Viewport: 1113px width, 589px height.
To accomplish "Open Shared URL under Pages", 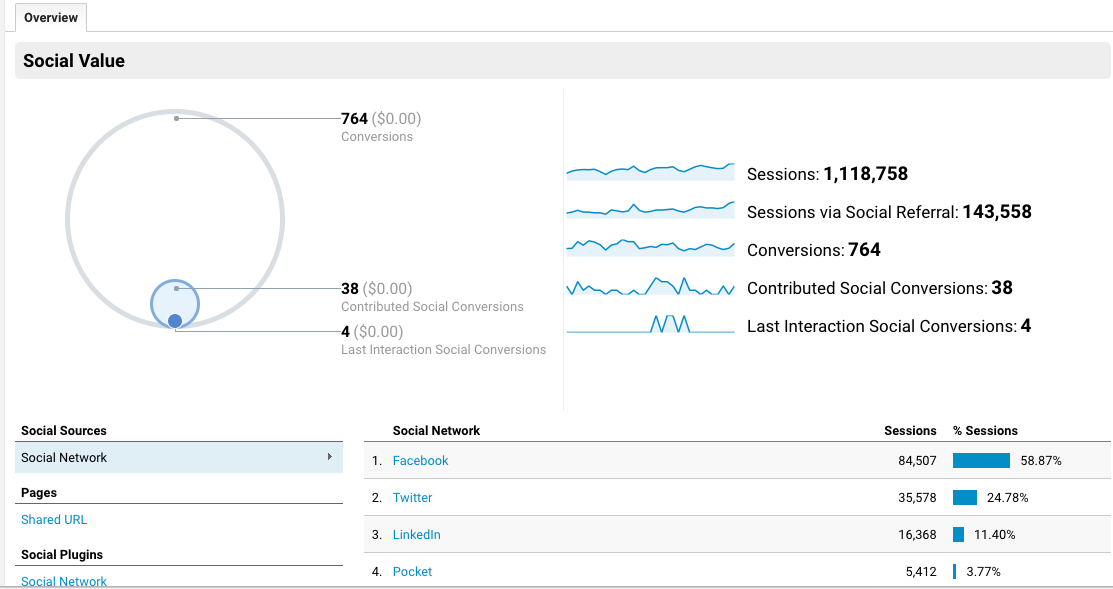I will 54,520.
